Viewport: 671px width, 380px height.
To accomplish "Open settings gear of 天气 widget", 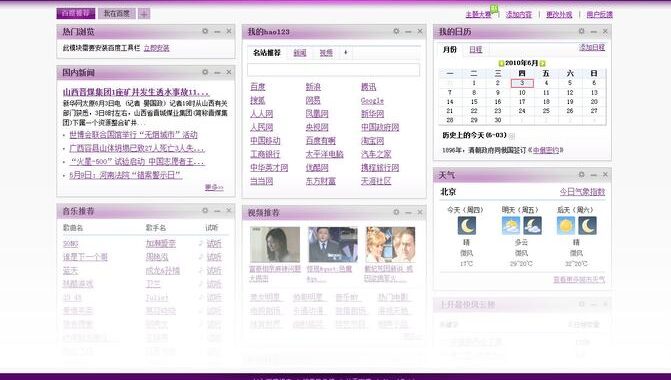I will click(x=581, y=175).
